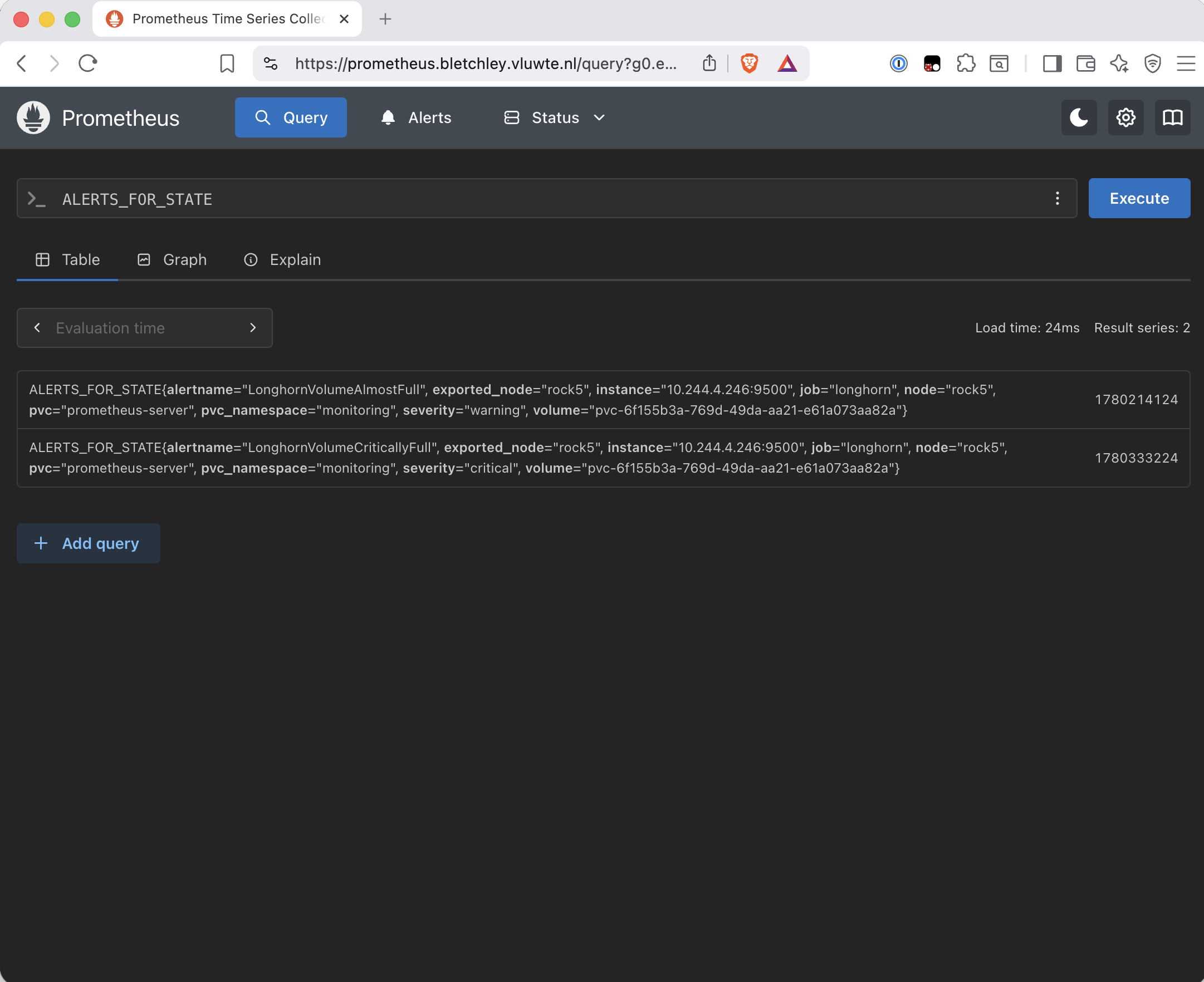Viewport: 1204px width, 982px height.
Task: Close the Prometheus Time Series tab
Action: click(344, 19)
